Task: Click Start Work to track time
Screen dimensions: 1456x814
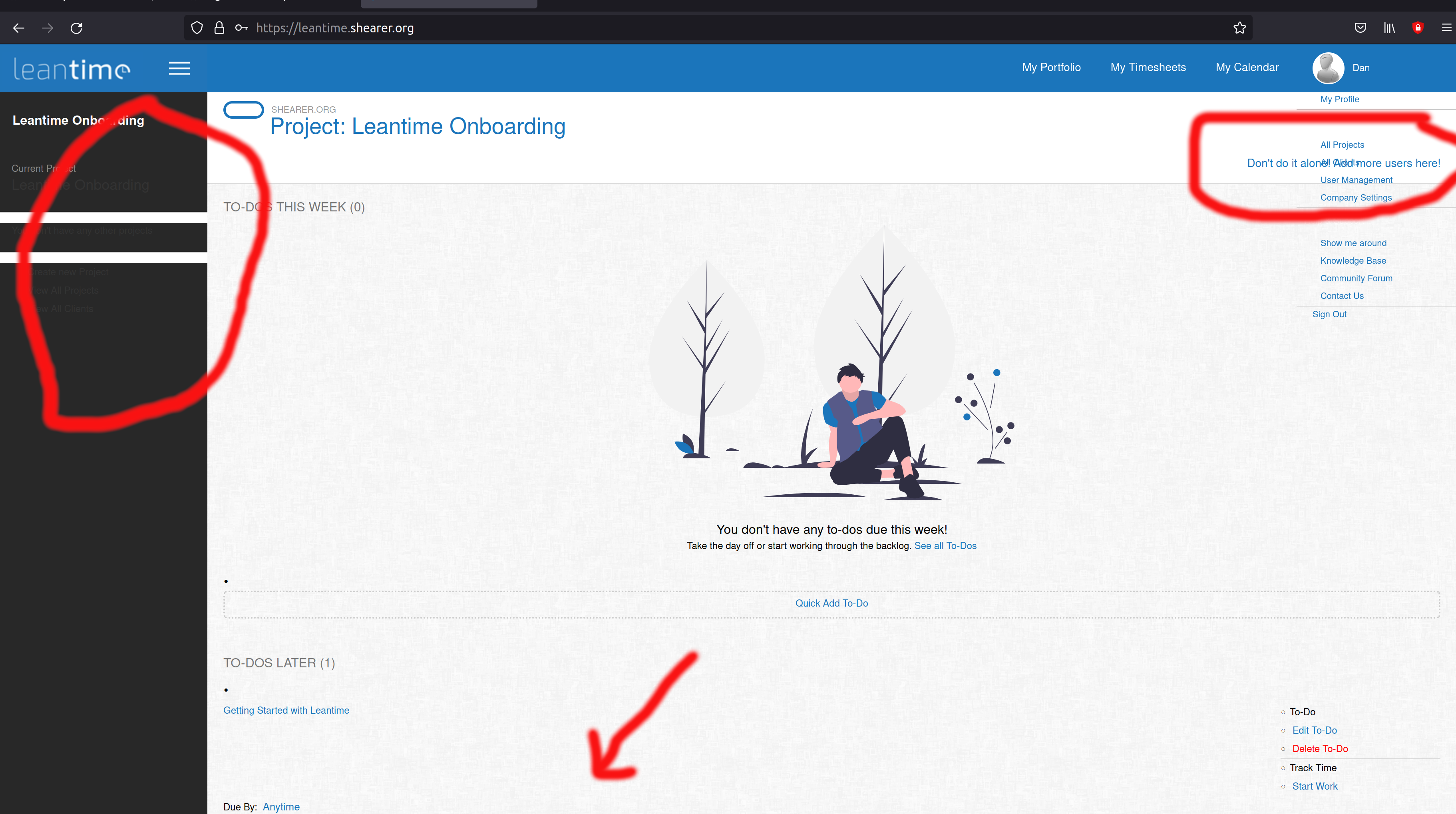Action: coord(1315,786)
